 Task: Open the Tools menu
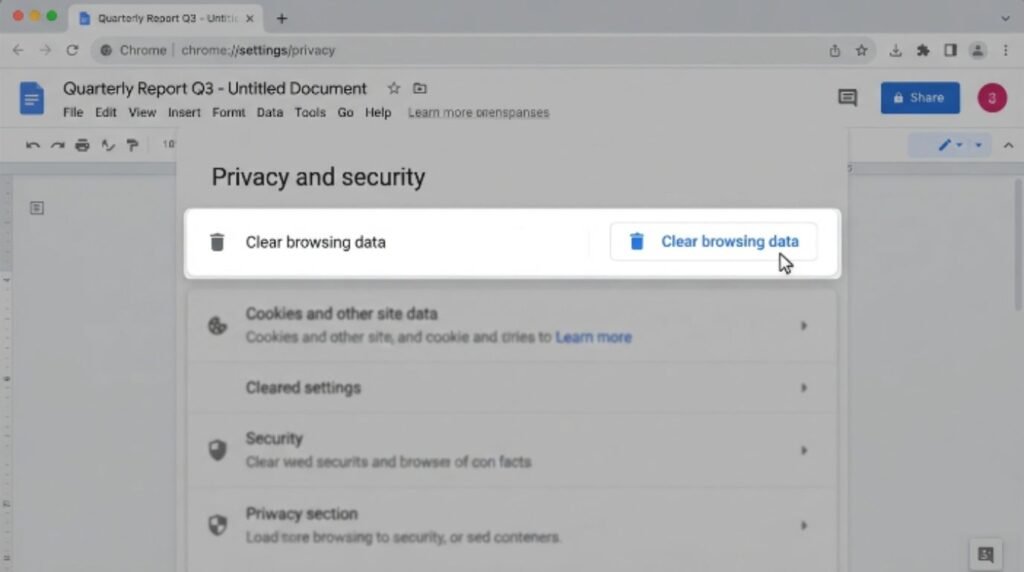tap(310, 112)
